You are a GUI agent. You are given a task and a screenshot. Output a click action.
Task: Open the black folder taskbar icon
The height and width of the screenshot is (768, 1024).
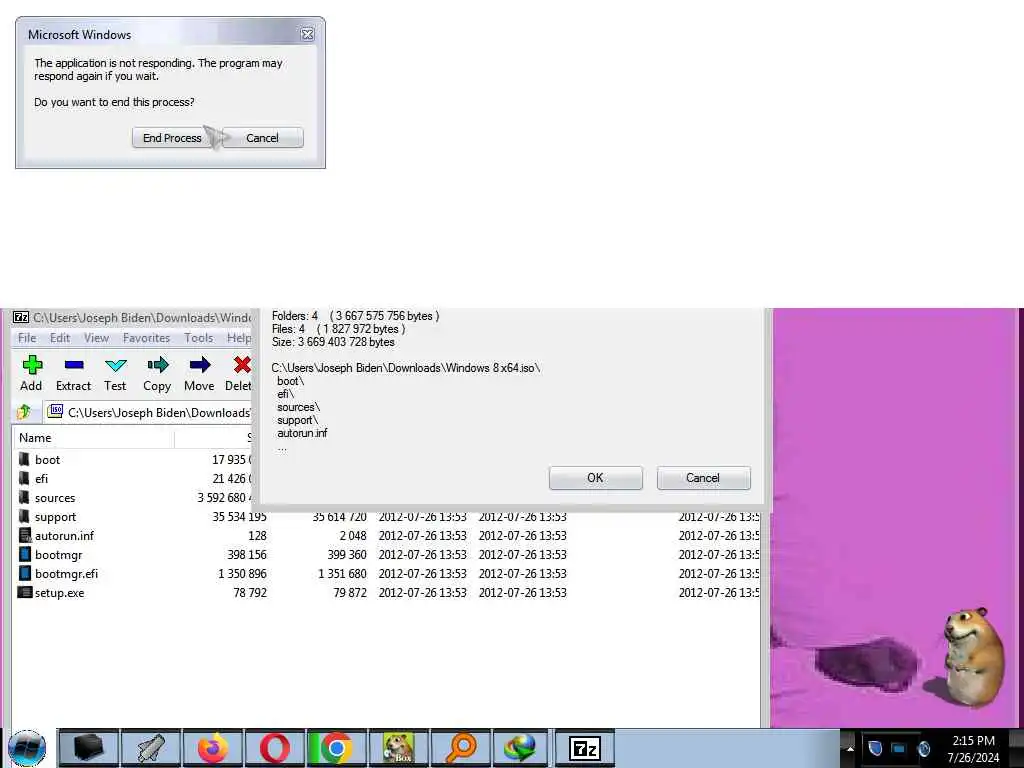click(x=88, y=748)
